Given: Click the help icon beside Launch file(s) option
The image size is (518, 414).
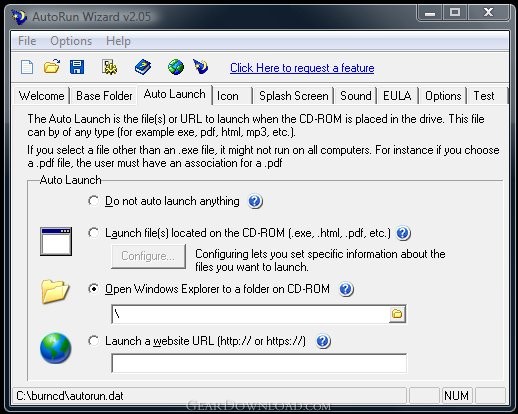Looking at the screenshot, I should [x=403, y=233].
